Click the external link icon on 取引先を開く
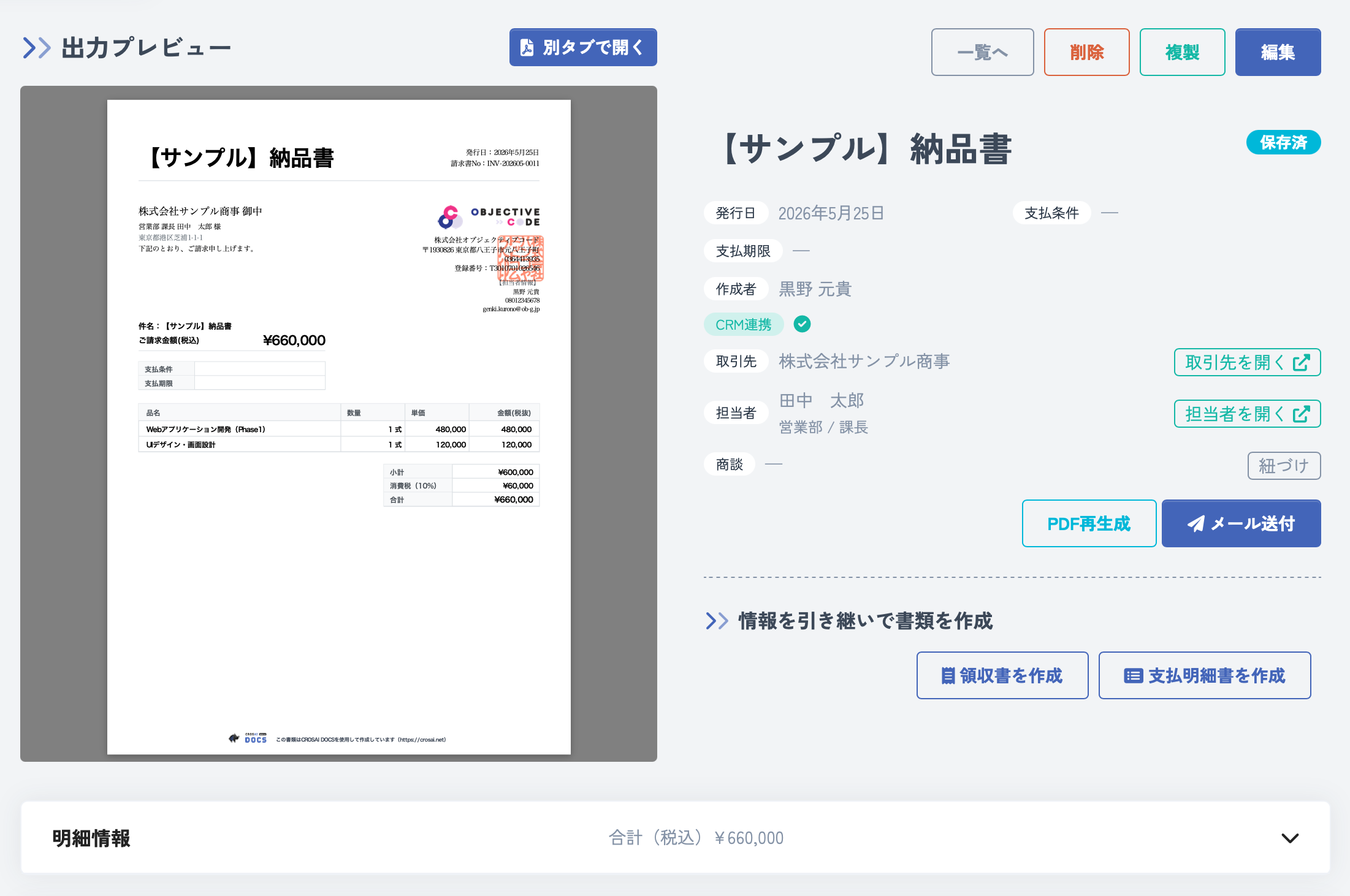Screen dimensions: 1350x896 [1301, 362]
